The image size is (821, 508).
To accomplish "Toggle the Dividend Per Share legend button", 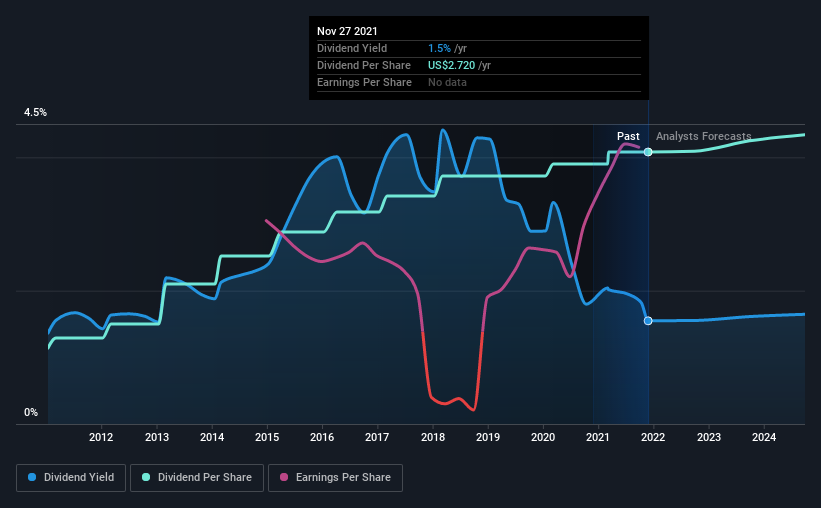I will point(197,478).
